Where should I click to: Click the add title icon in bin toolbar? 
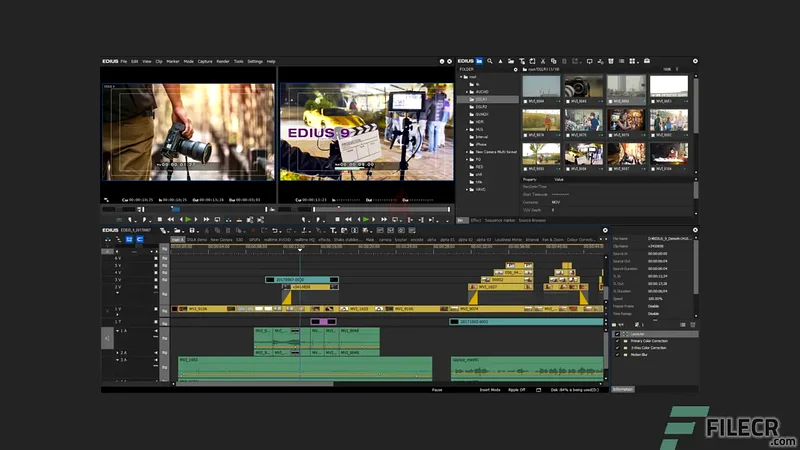click(x=522, y=61)
